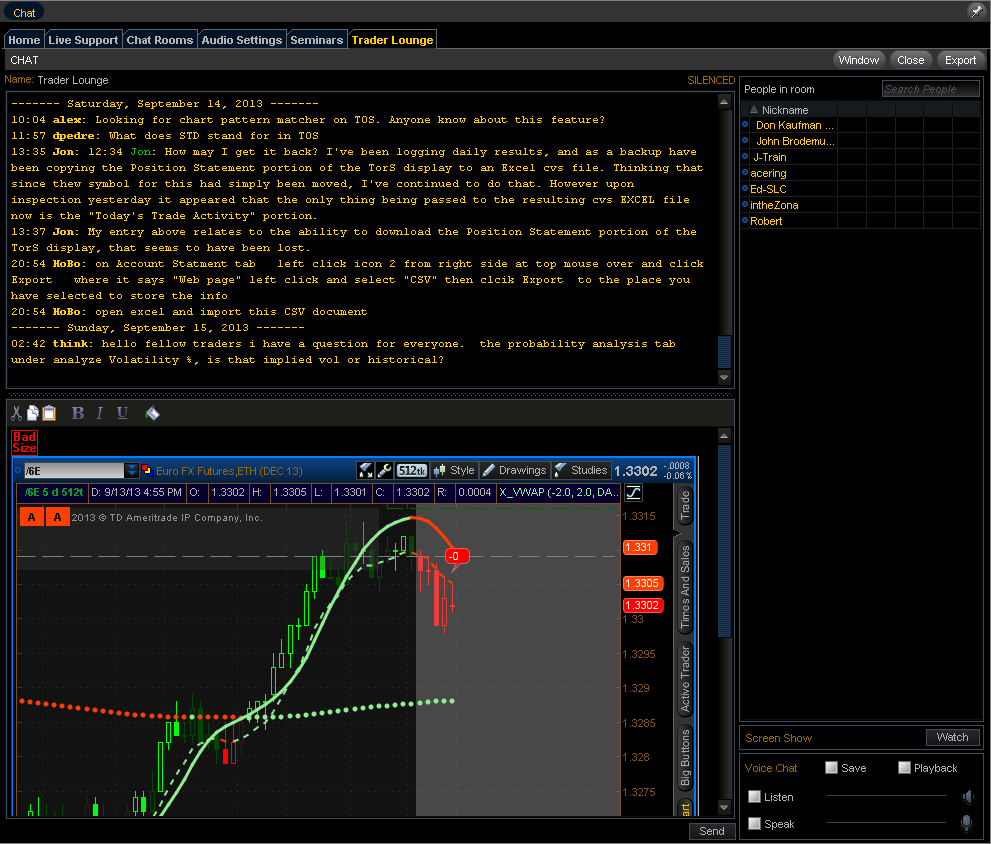This screenshot has height=844, width=991.
Task: Select intheZona in people list
Action: click(774, 205)
